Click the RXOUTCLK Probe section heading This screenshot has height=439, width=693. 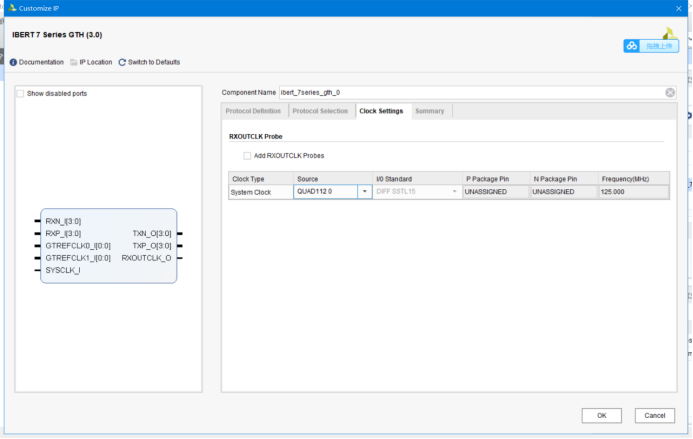[x=255, y=137]
